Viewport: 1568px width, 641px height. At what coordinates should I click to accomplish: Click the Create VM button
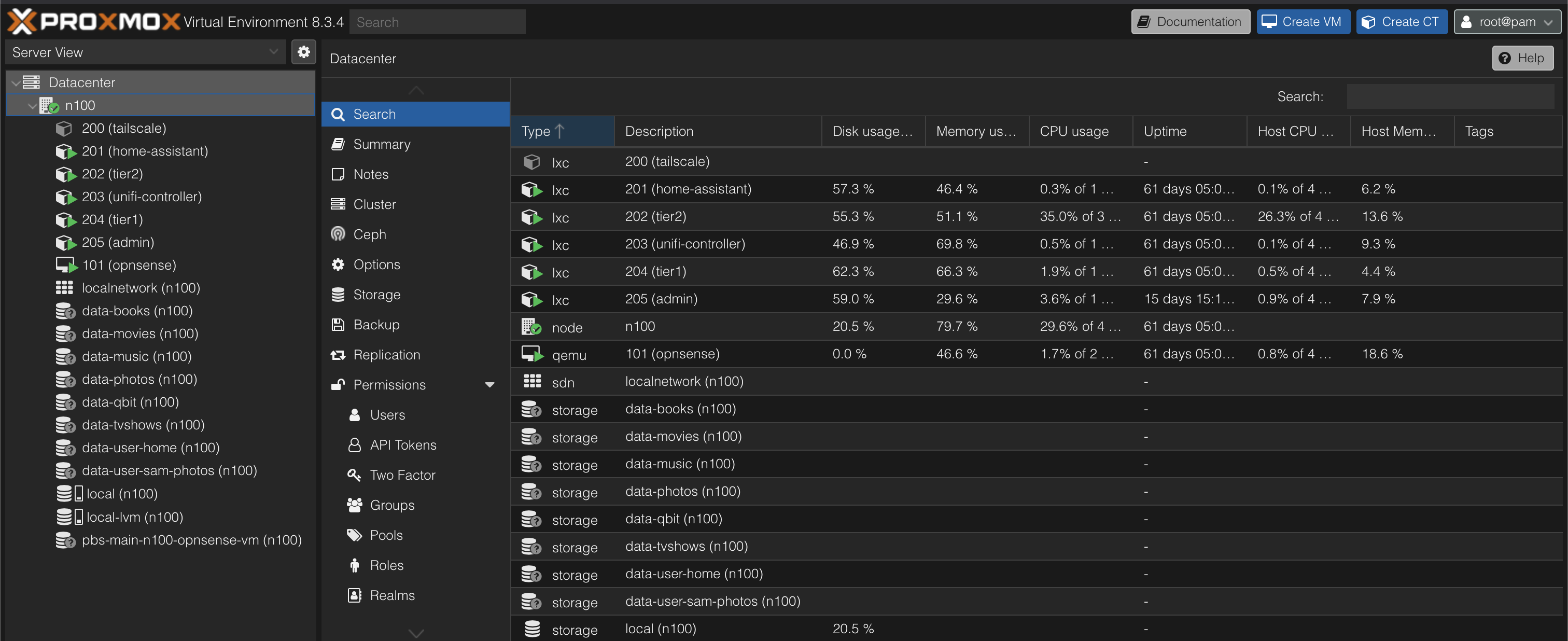tap(1303, 22)
